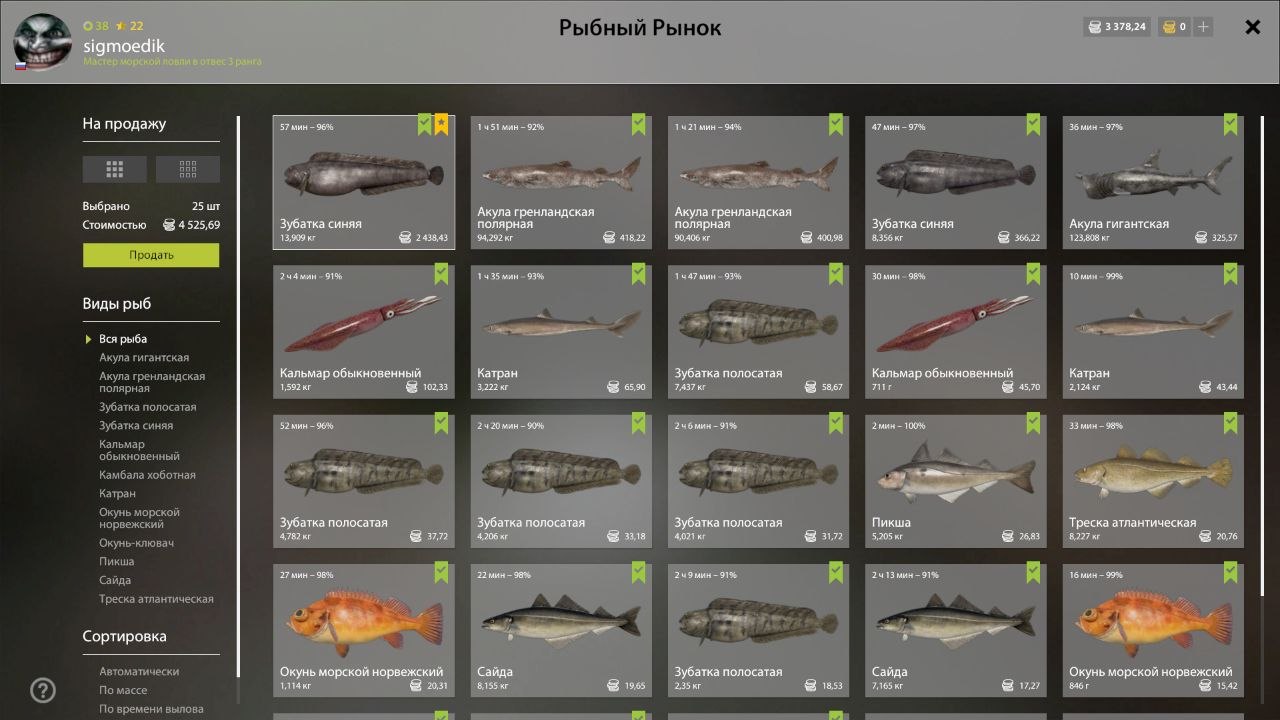Switch to large grid view icon
Screen dimensions: 1280x720
click(114, 169)
